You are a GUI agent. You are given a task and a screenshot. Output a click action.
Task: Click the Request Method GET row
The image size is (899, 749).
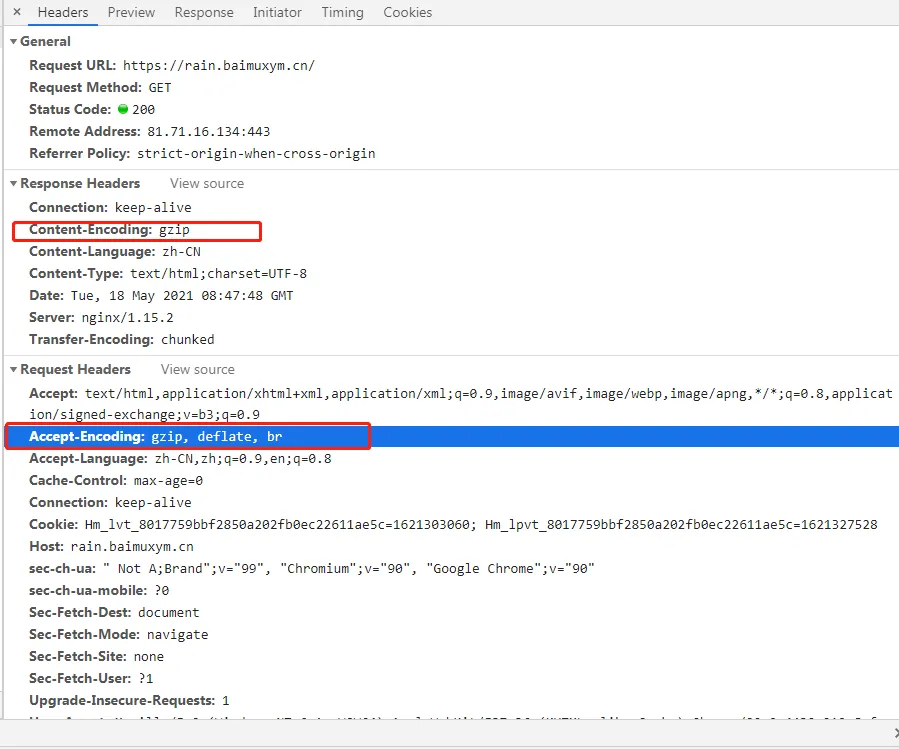tap(100, 88)
